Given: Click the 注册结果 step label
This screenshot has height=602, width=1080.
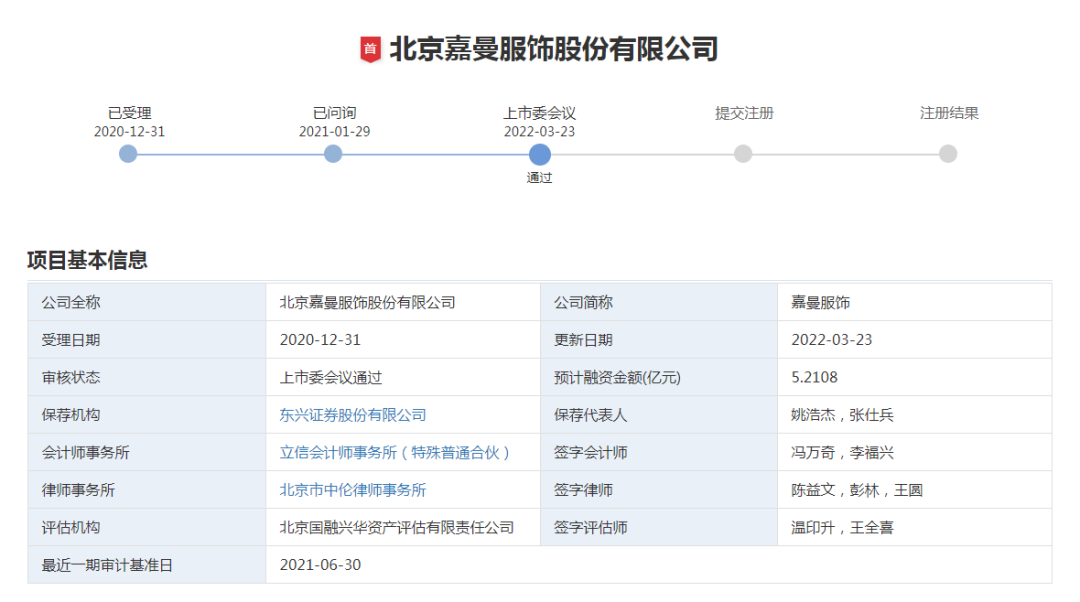Looking at the screenshot, I should coord(949,113).
